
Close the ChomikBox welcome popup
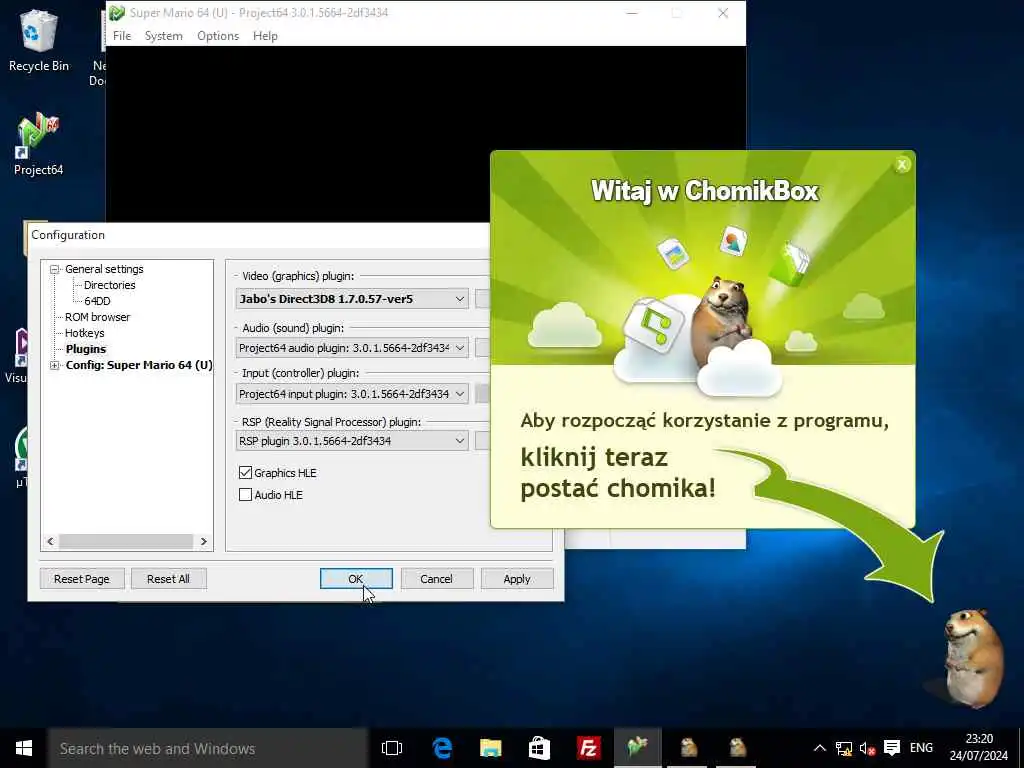tap(902, 165)
